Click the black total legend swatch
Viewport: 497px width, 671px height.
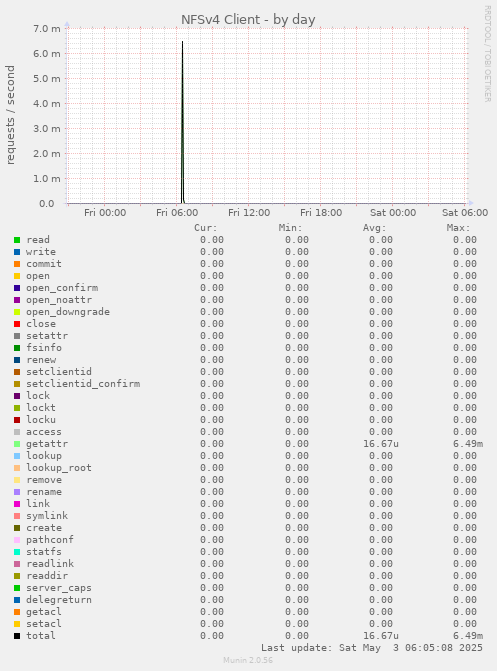pos(17,636)
